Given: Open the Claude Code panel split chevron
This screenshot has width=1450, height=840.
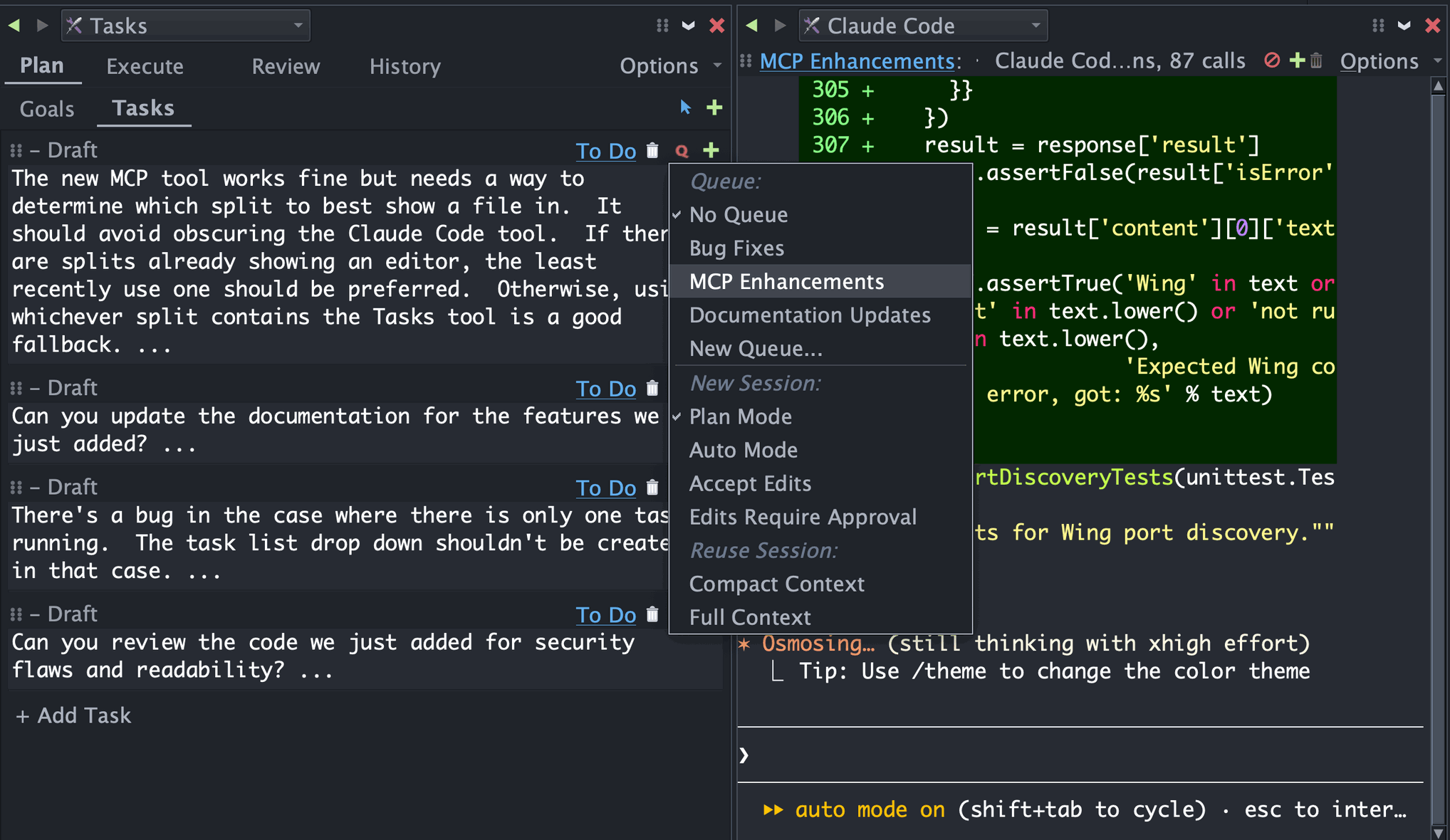Looking at the screenshot, I should pos(1404,26).
